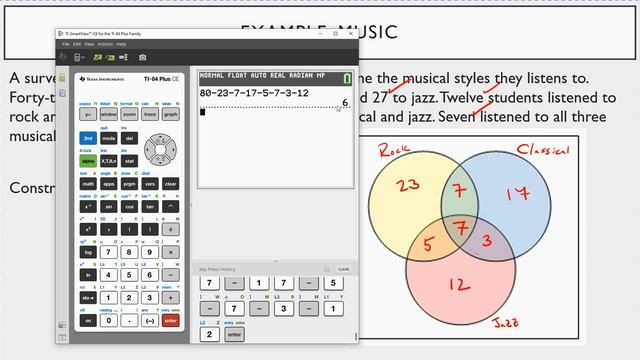Click the enter key in Key Press History
Viewport: 640px width, 360px height.
tap(234, 335)
